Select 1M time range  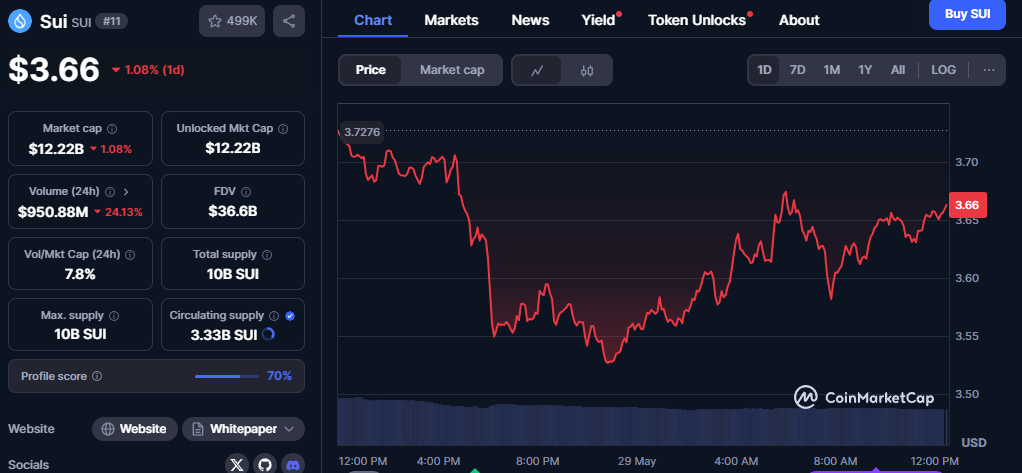pos(831,70)
